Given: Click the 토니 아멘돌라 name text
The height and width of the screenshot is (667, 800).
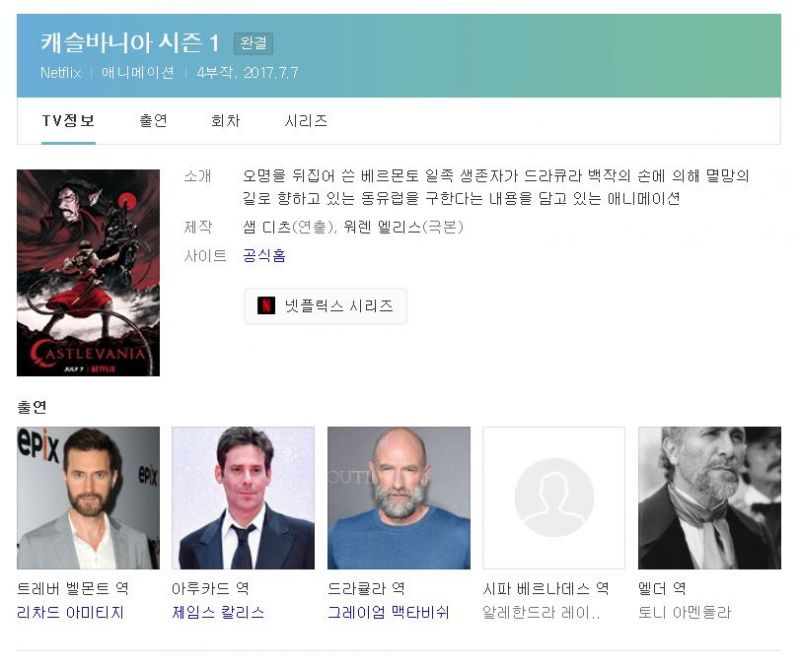Looking at the screenshot, I should (x=685, y=612).
